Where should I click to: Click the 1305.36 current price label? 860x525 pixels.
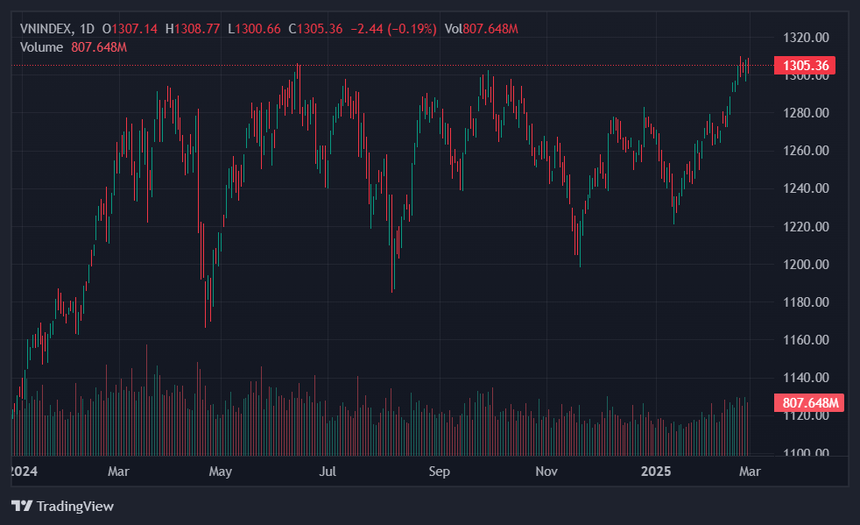(x=805, y=65)
